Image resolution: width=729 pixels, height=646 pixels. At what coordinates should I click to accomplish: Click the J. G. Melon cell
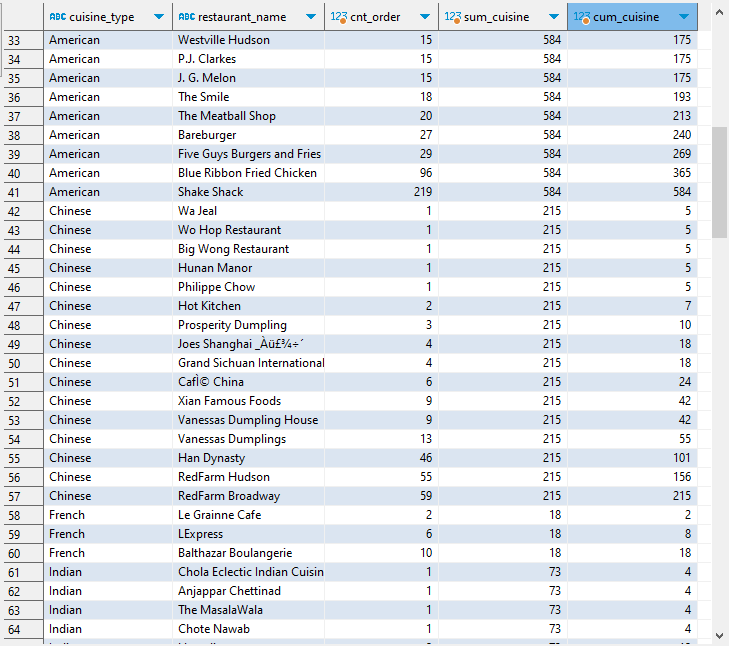(x=248, y=78)
